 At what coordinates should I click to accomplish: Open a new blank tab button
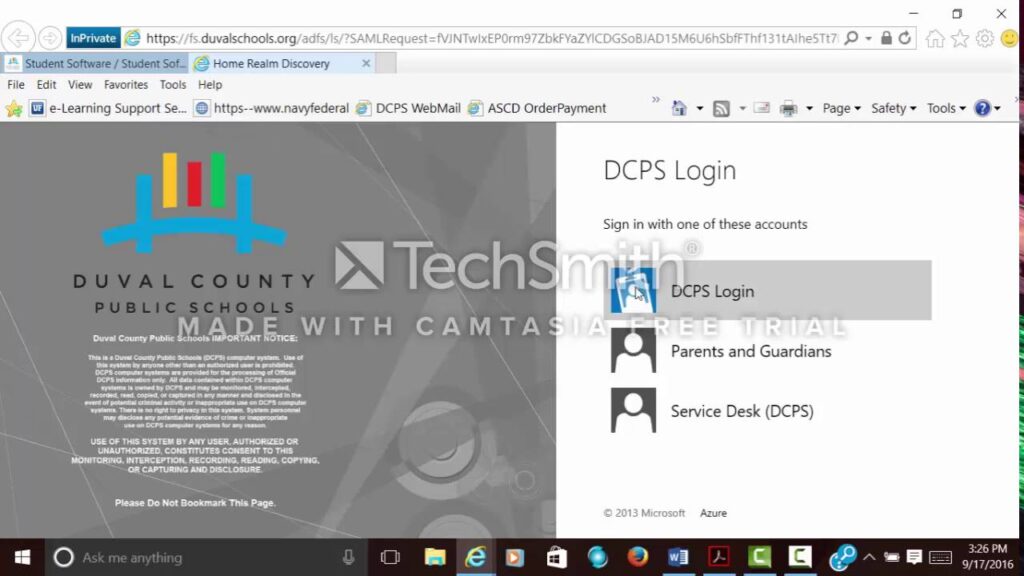[385, 63]
